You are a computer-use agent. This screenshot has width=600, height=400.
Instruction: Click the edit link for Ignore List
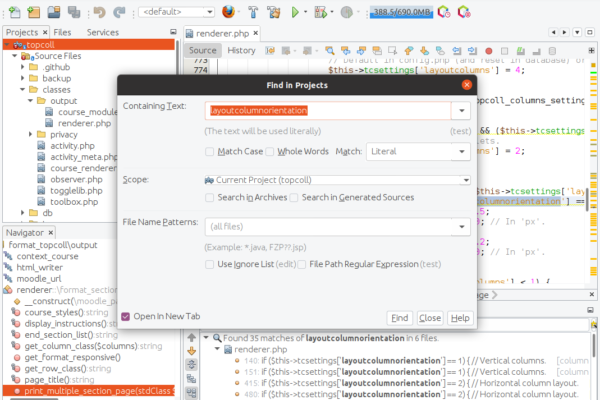click(285, 264)
